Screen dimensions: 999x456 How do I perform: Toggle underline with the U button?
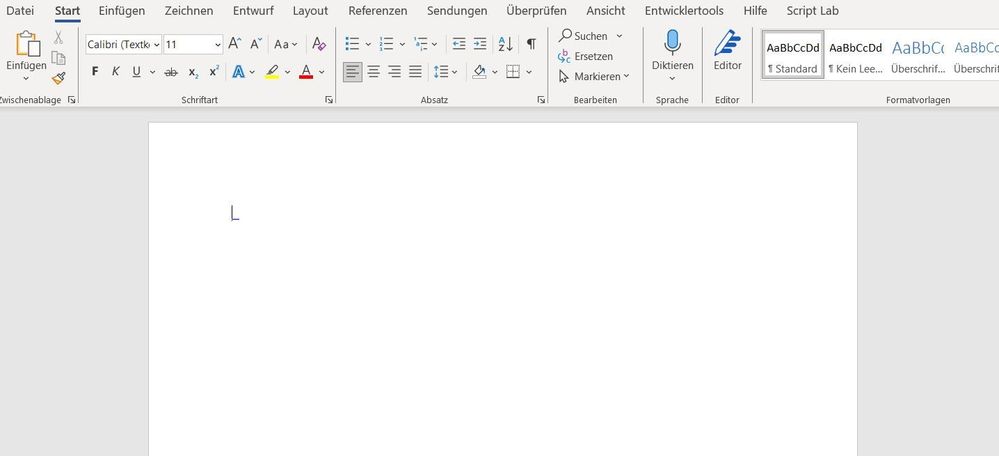coord(136,72)
